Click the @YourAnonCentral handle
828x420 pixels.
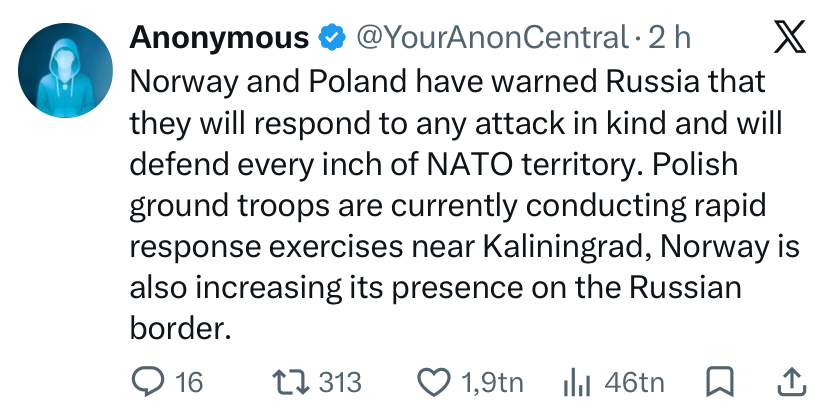(493, 38)
